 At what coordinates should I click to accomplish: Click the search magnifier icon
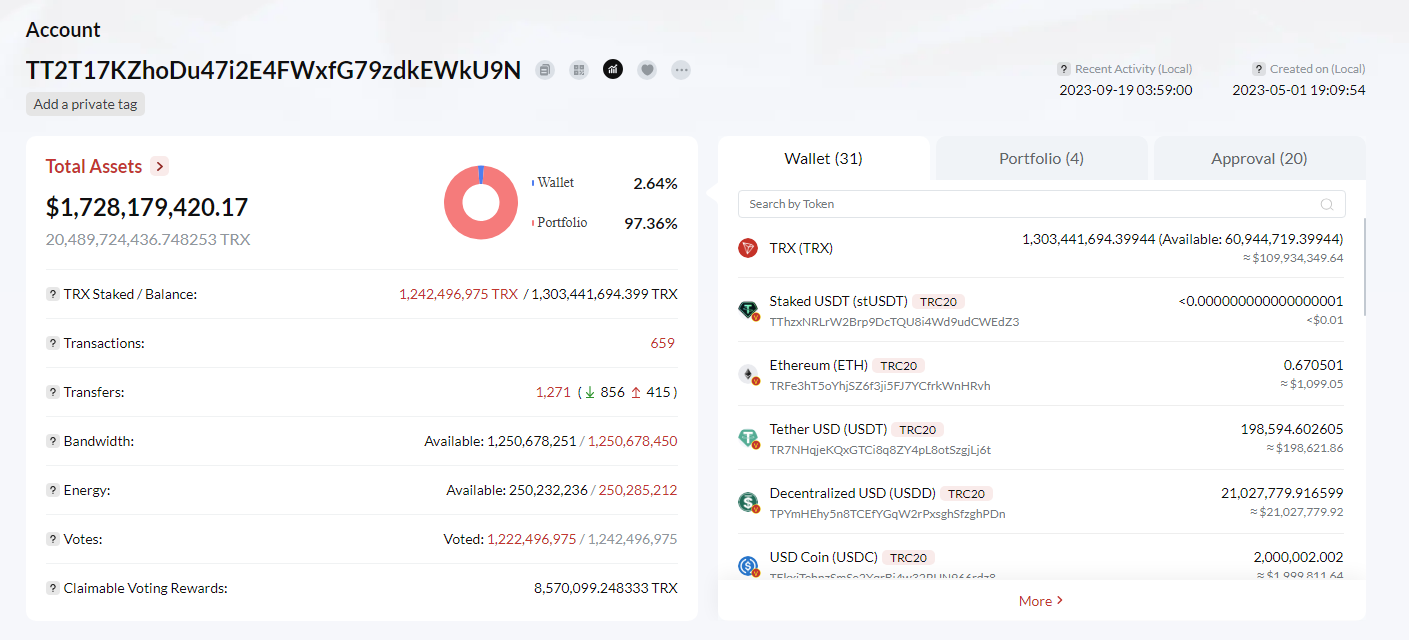click(1327, 204)
